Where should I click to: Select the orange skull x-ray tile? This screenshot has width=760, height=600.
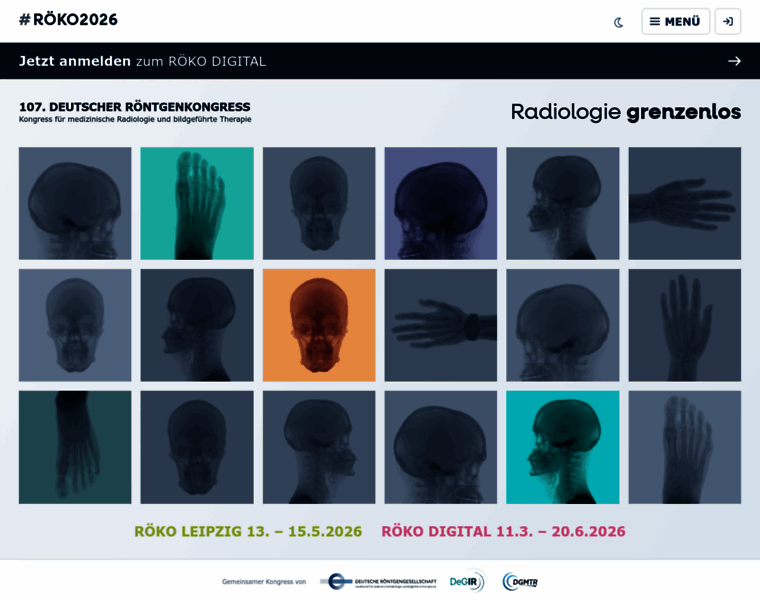click(319, 325)
